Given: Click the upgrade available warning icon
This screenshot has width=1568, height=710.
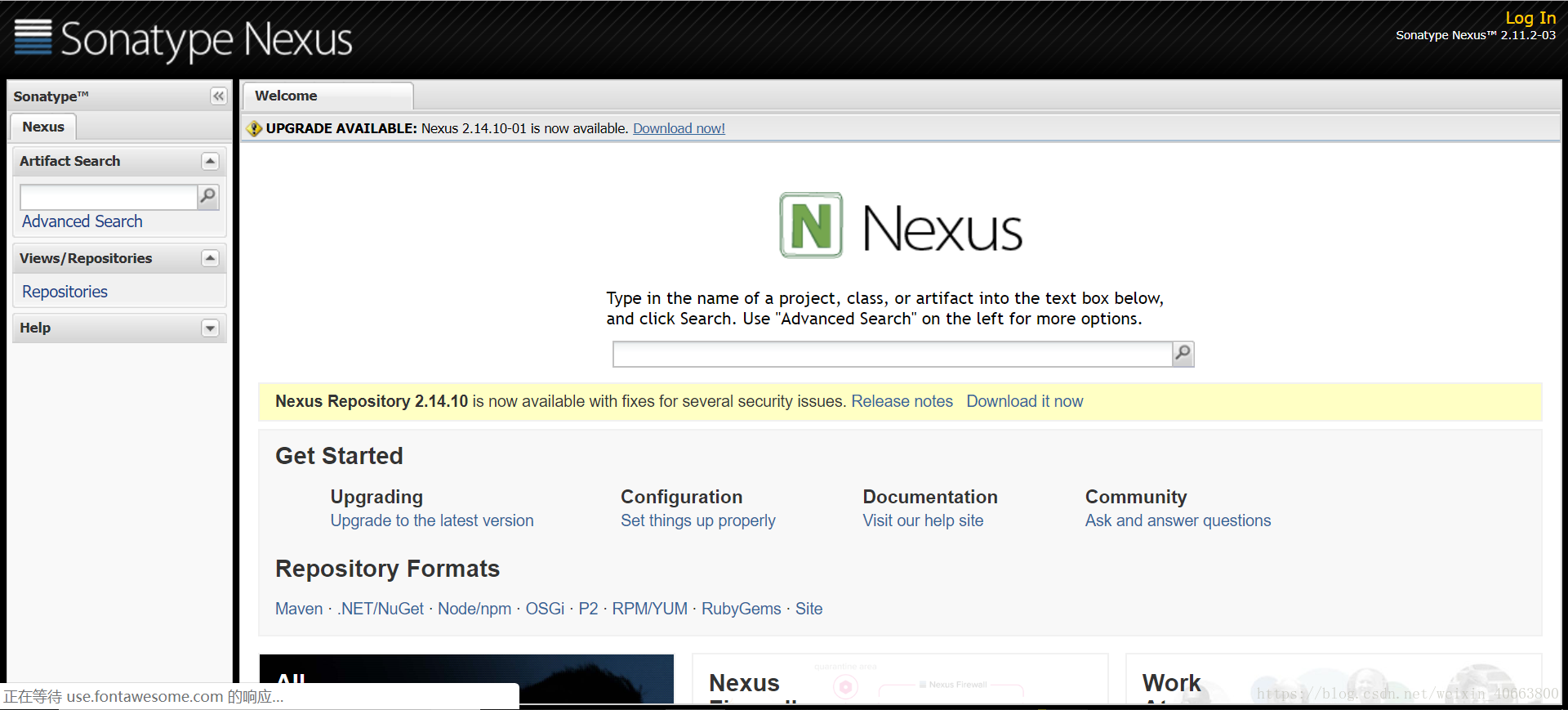Looking at the screenshot, I should 254,128.
